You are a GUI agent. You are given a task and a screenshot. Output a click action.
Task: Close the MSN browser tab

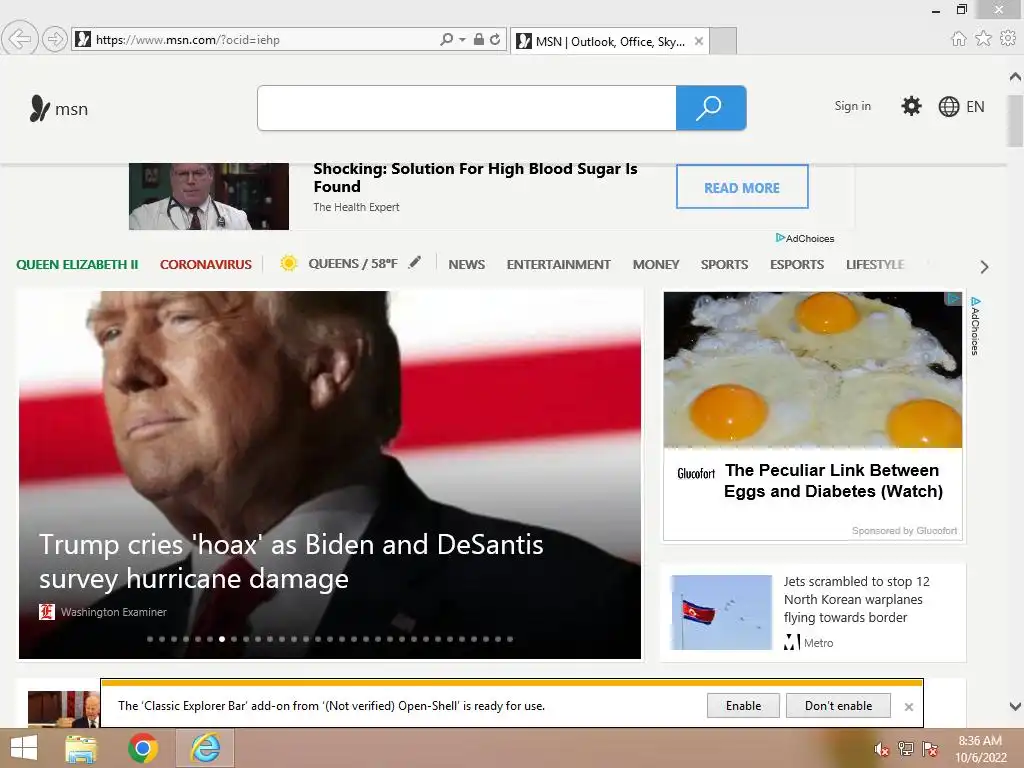click(699, 41)
